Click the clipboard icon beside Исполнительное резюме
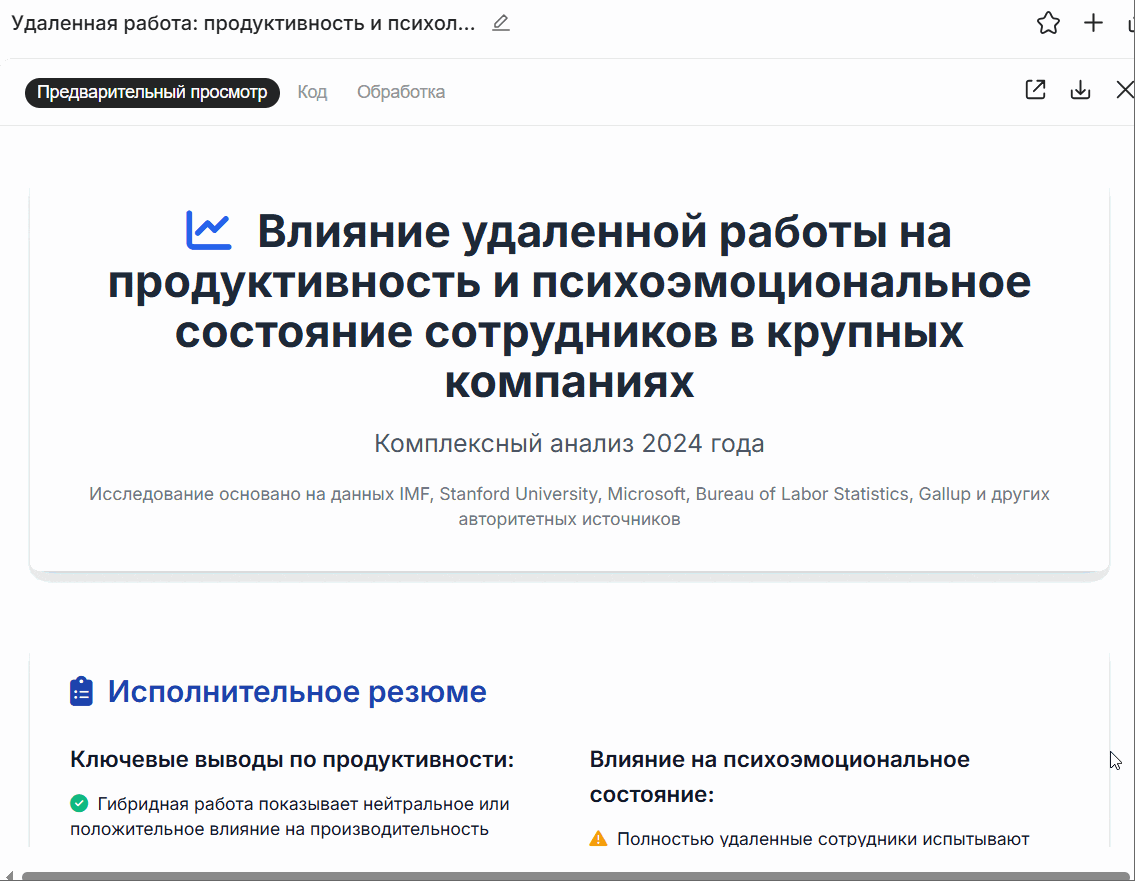Screen dimensions: 1135x881 coord(81,691)
